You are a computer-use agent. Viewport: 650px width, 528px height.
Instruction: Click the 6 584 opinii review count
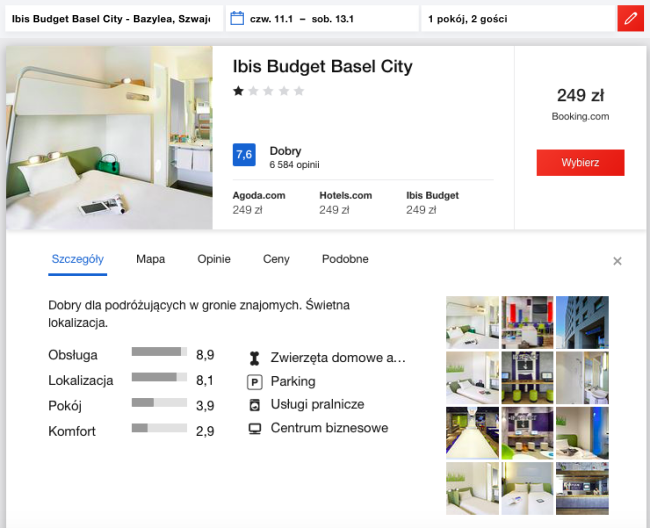(x=294, y=165)
